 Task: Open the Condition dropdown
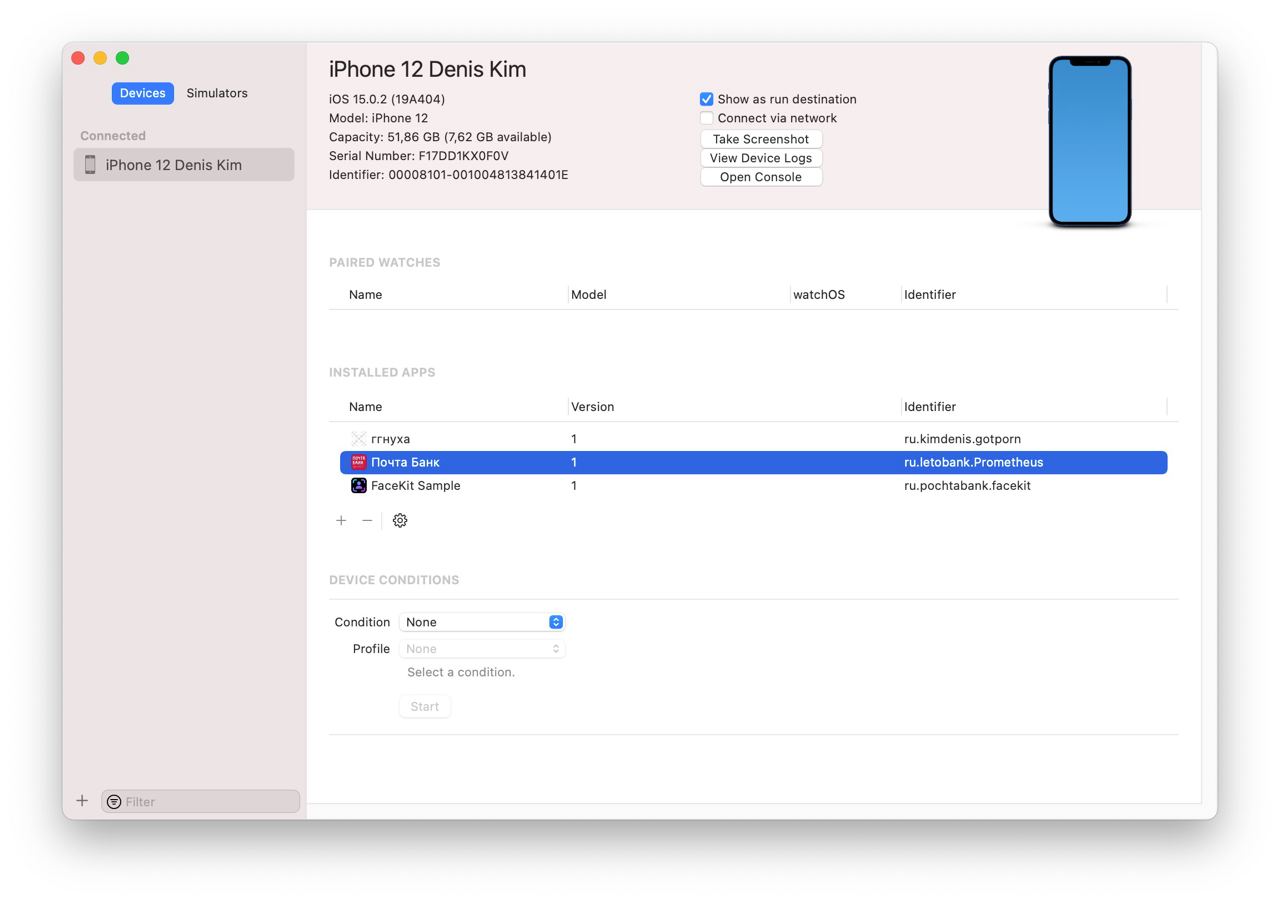[482, 622]
